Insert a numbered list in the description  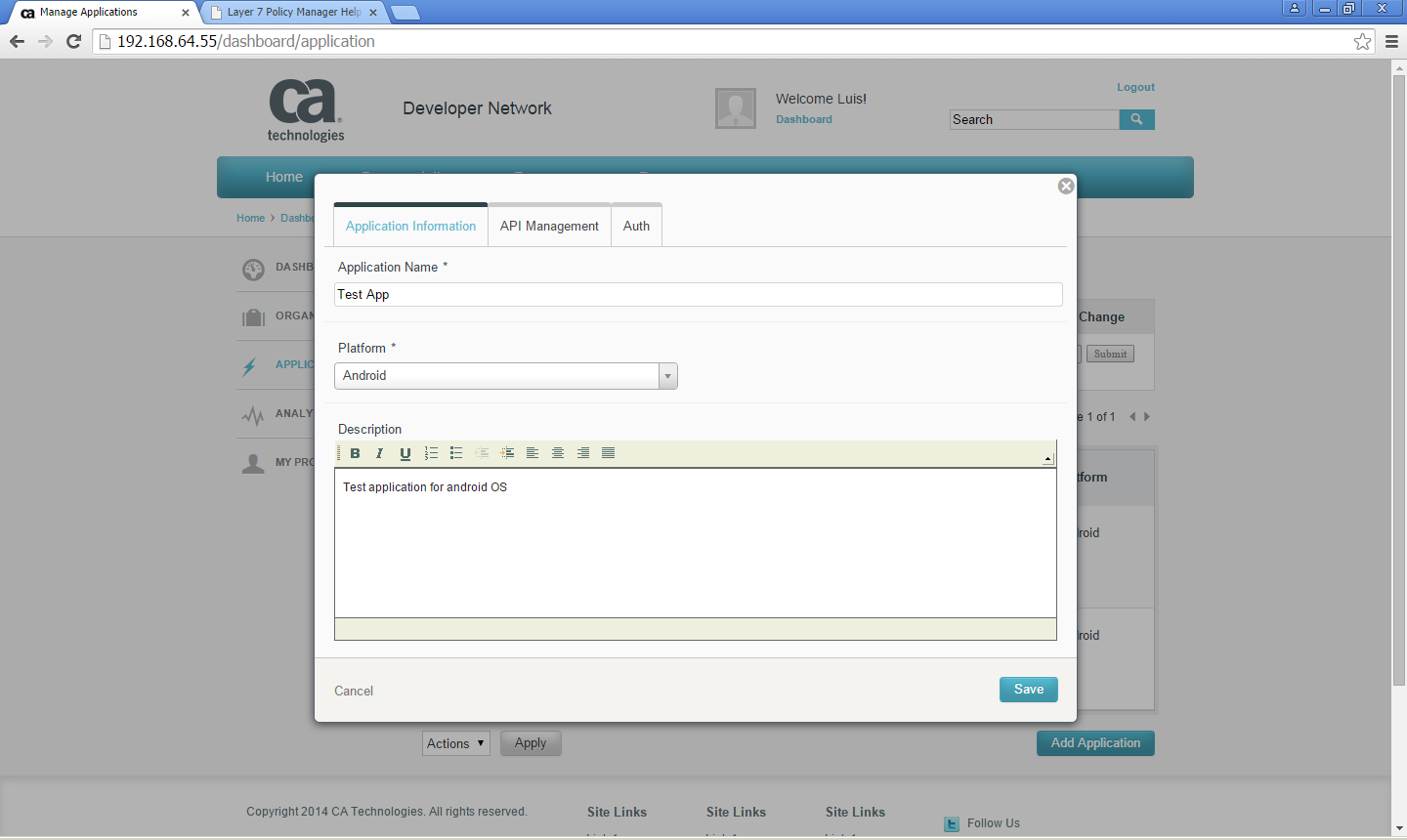click(431, 452)
